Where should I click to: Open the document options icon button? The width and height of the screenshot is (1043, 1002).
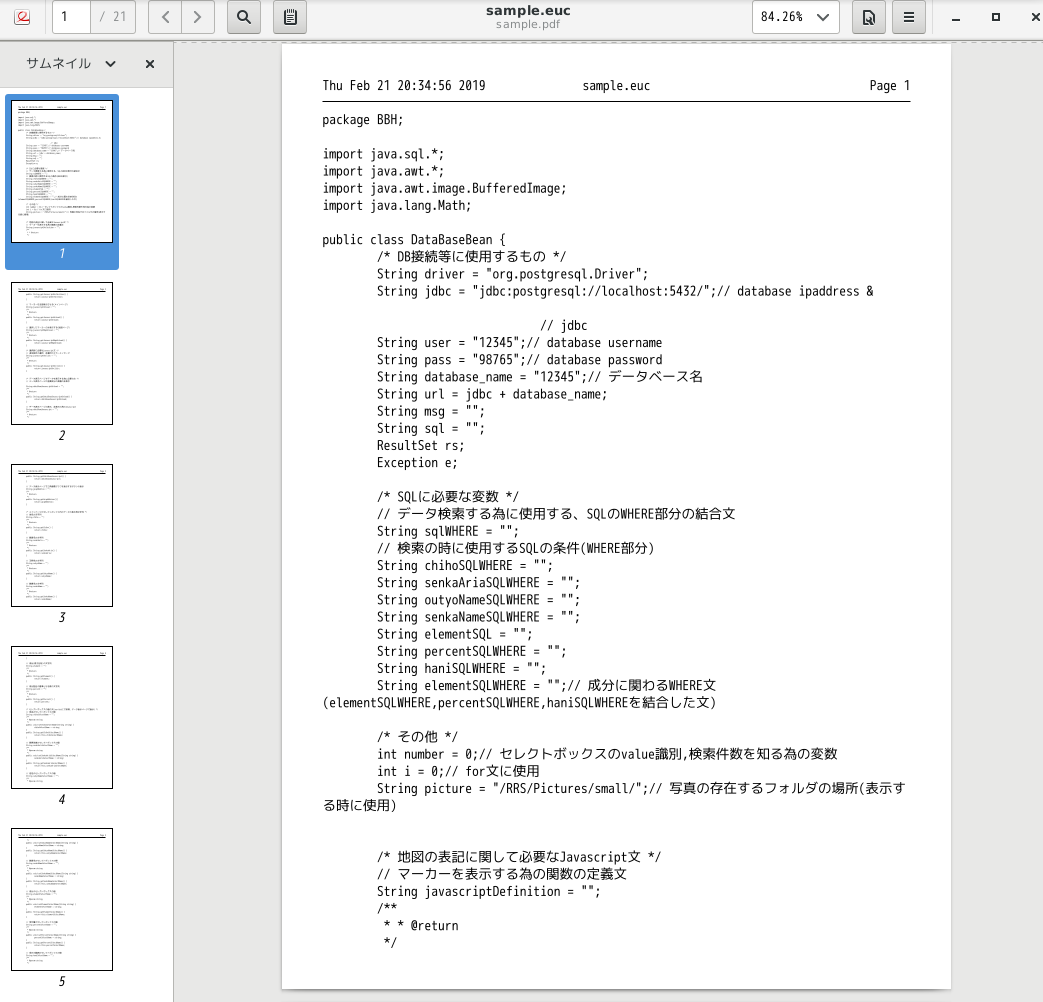click(x=869, y=17)
